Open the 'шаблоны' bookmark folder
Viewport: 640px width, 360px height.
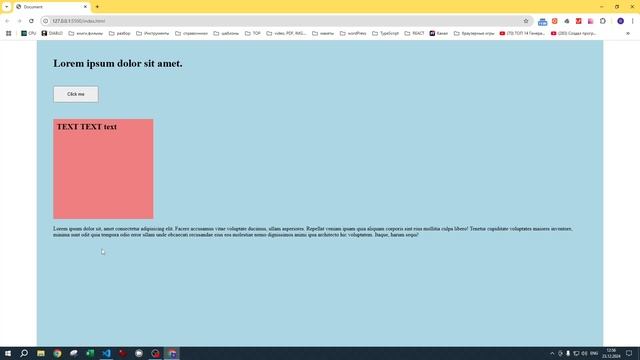[226, 33]
